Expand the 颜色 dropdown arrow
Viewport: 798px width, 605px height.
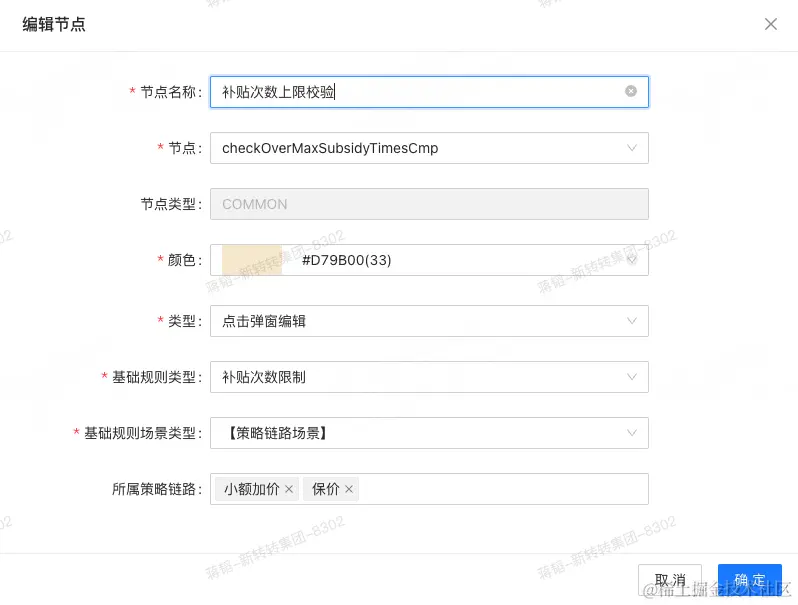pos(632,260)
